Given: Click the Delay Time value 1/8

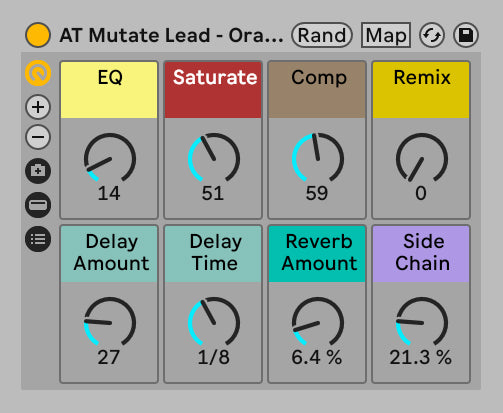Looking at the screenshot, I should 214,357.
